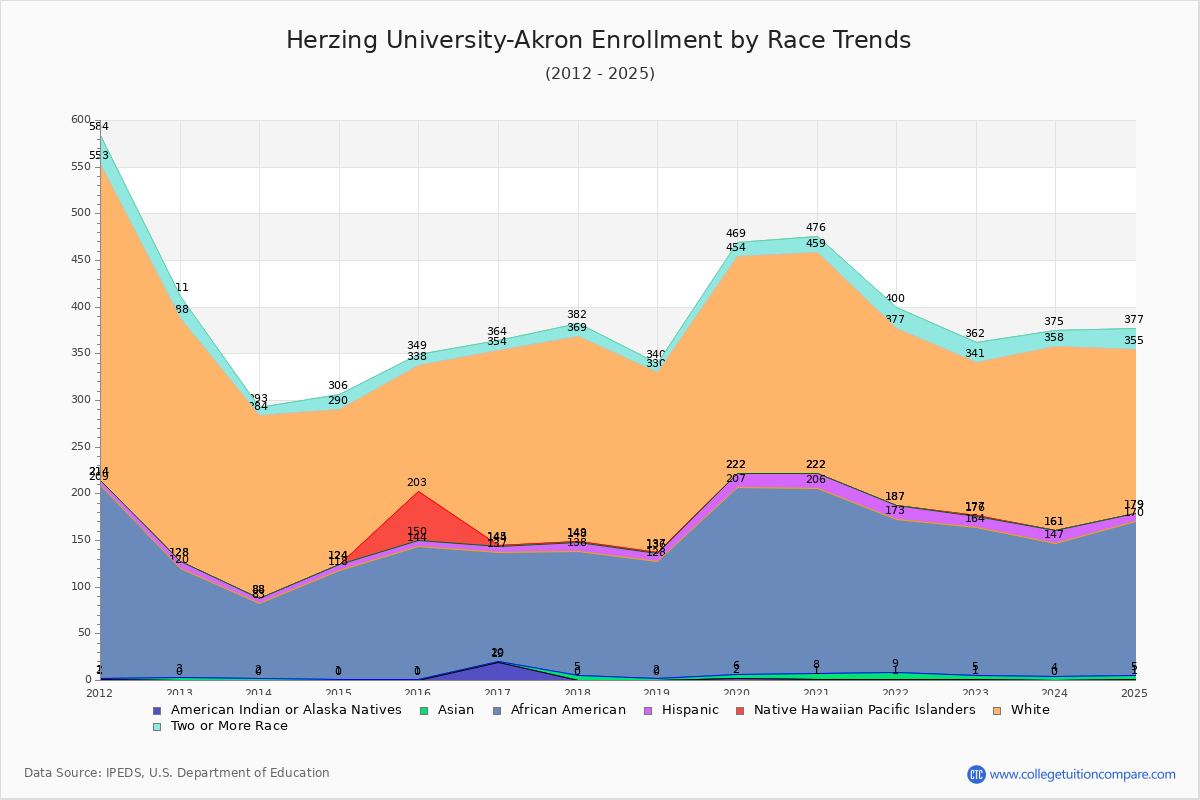Click the purple Hispanic legend marker
The image size is (1200, 800).
coord(647,710)
